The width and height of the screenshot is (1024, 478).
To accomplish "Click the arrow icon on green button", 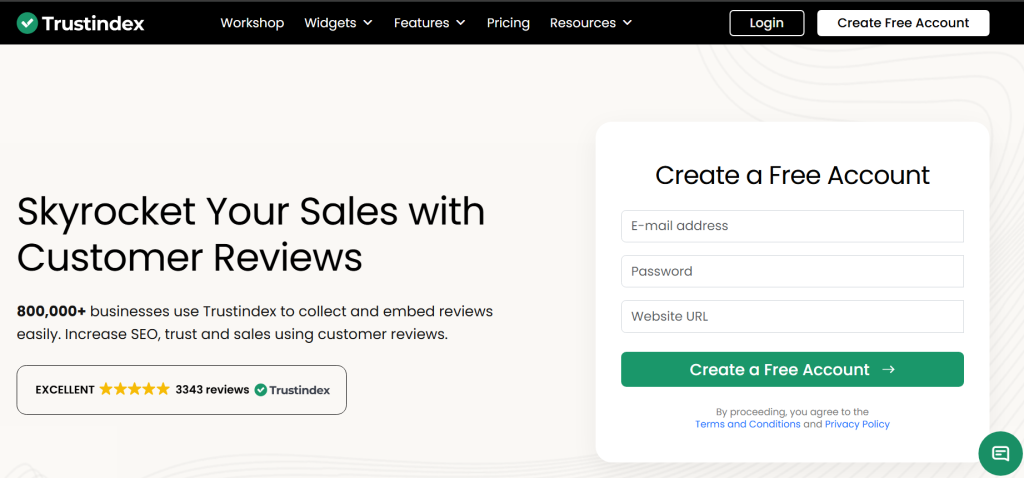I will click(888, 370).
